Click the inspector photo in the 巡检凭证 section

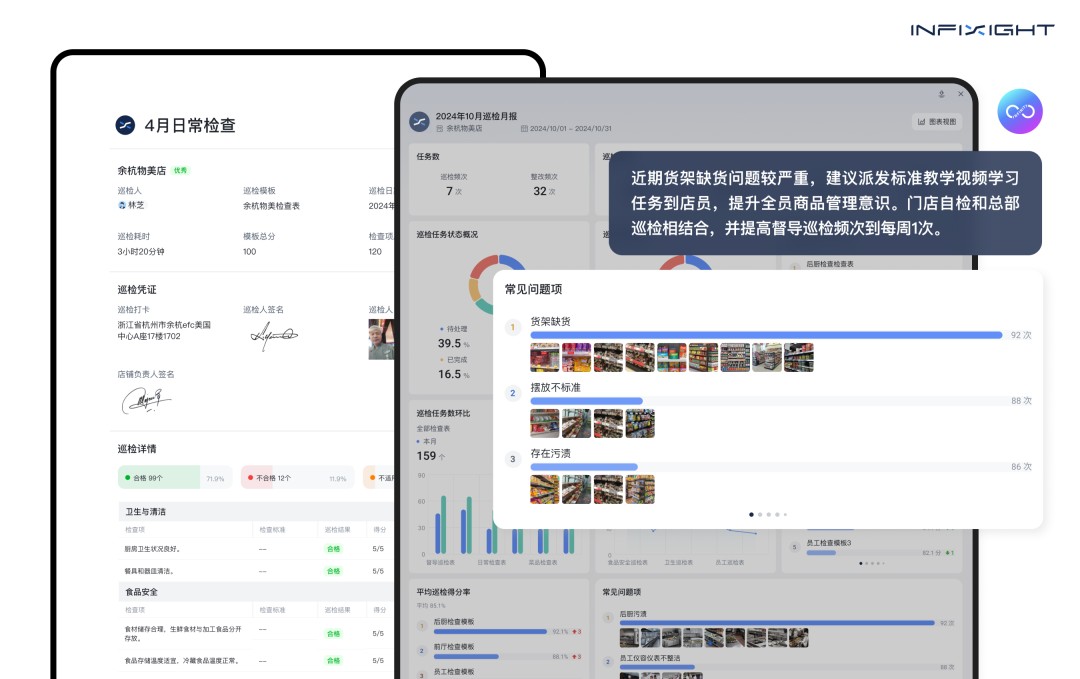(382, 339)
